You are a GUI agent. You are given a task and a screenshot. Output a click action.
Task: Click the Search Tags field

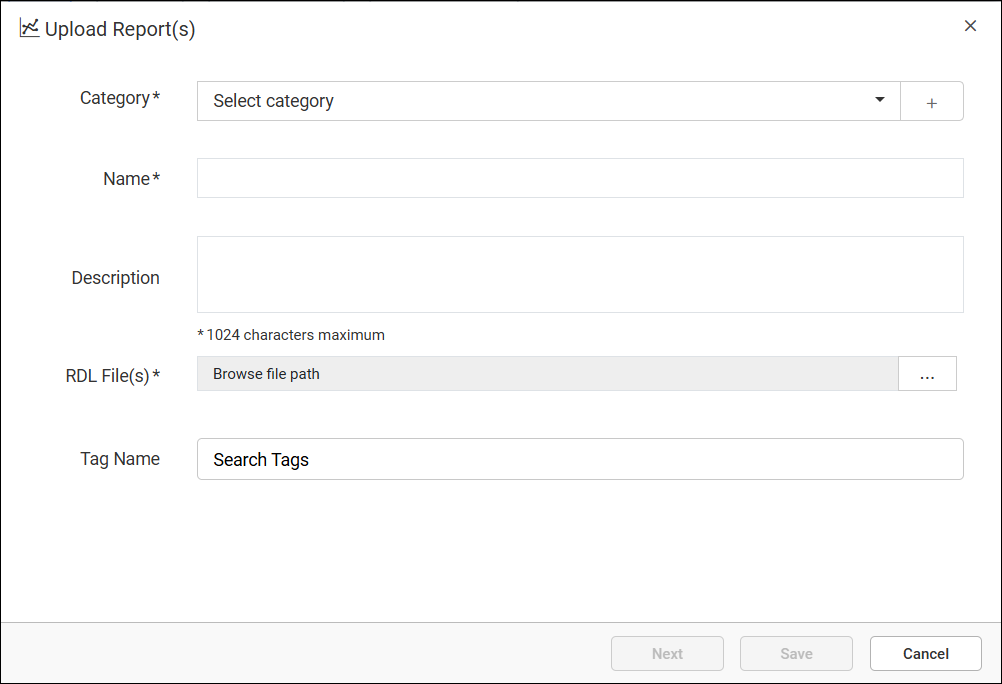tap(580, 458)
